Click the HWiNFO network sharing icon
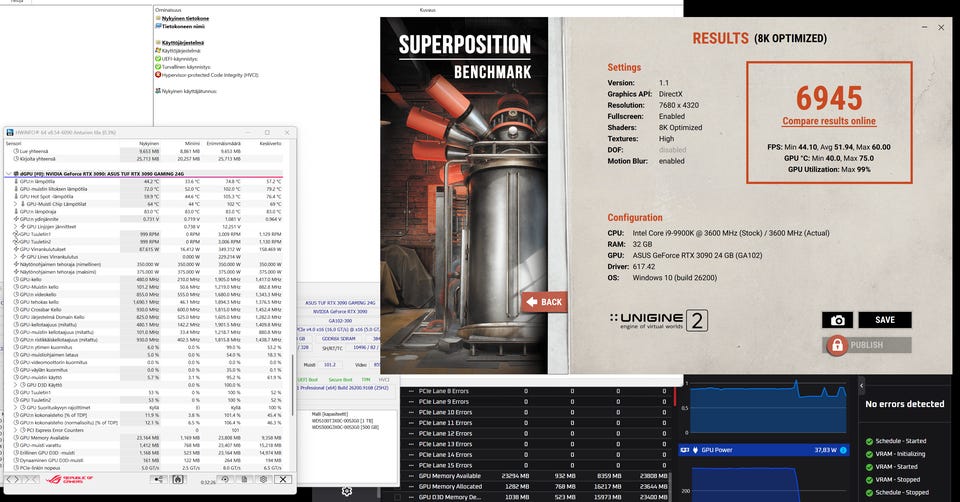The width and height of the screenshot is (960, 502). point(159,479)
